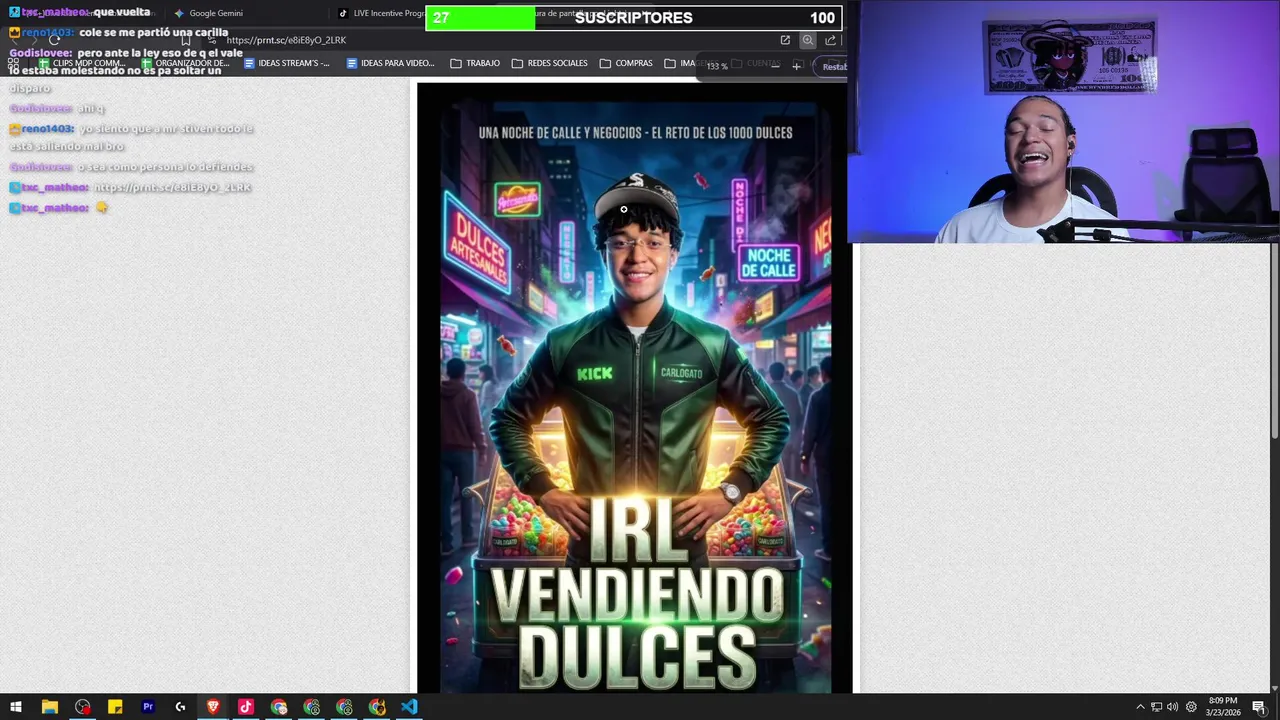Image resolution: width=1280 pixels, height=720 pixels.
Task: Open the settings gear in system tray
Action: click(1191, 707)
